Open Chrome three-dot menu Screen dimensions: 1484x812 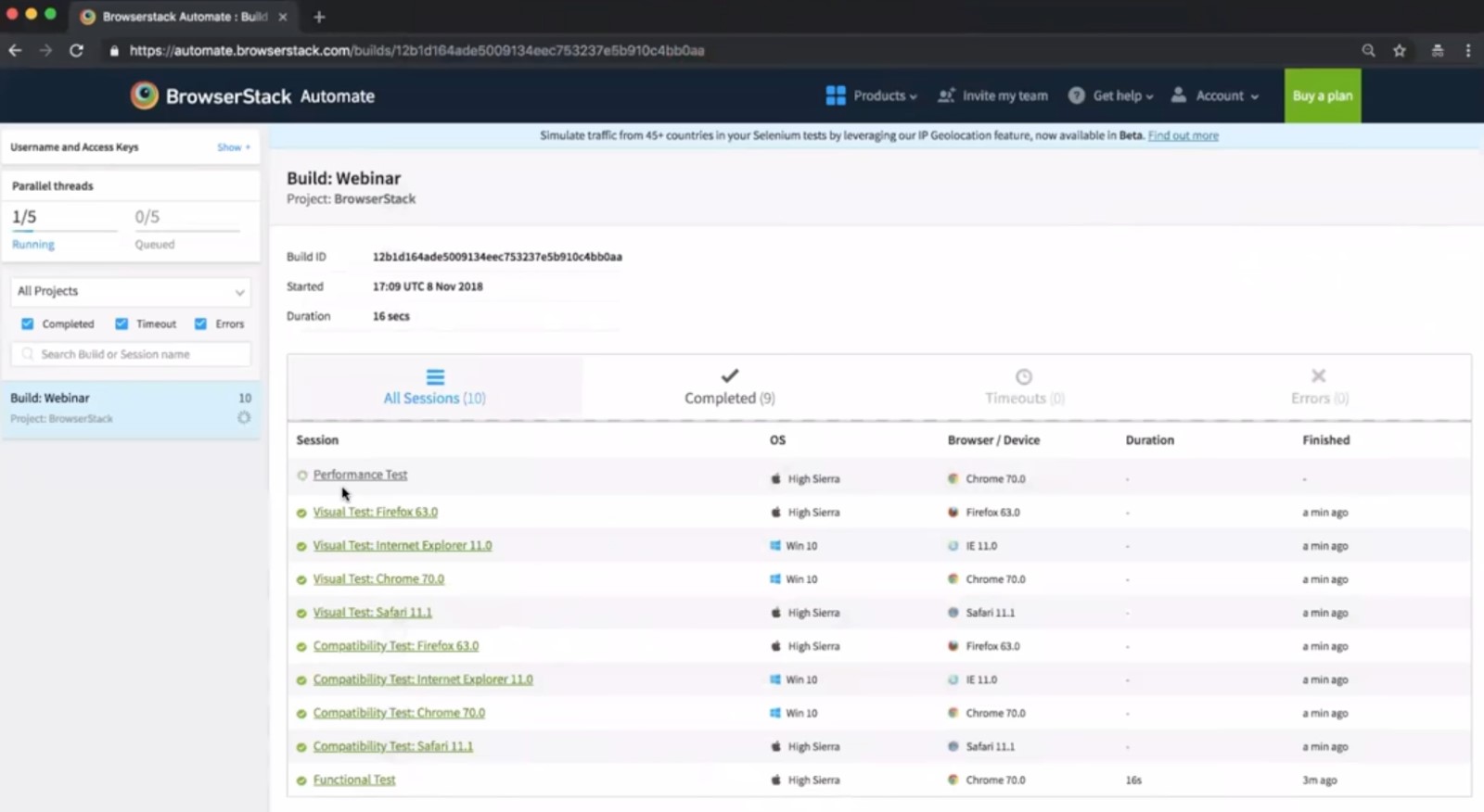pos(1467,50)
